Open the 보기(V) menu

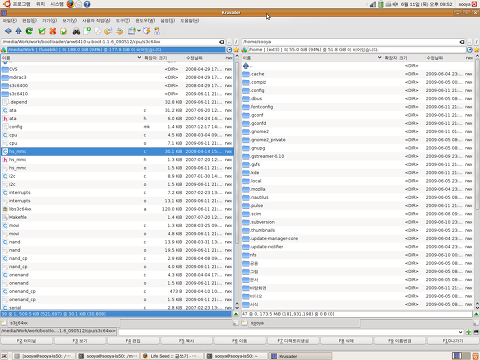tap(69, 21)
